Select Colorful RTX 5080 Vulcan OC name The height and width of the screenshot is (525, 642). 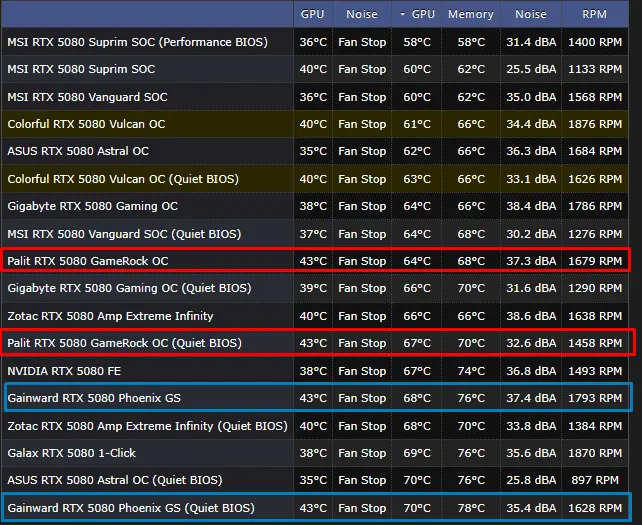coord(86,124)
